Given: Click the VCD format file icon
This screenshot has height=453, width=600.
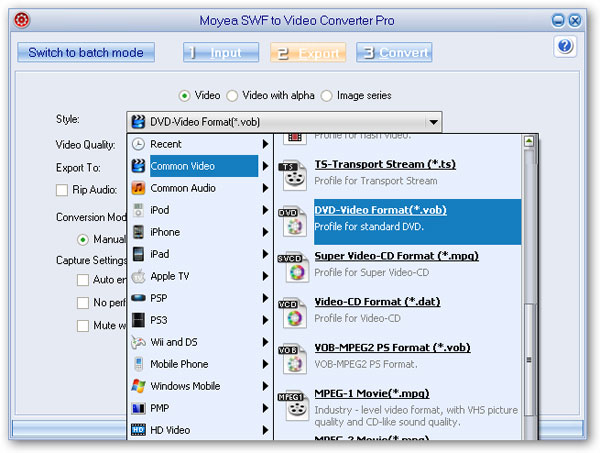Looking at the screenshot, I should coord(293,313).
